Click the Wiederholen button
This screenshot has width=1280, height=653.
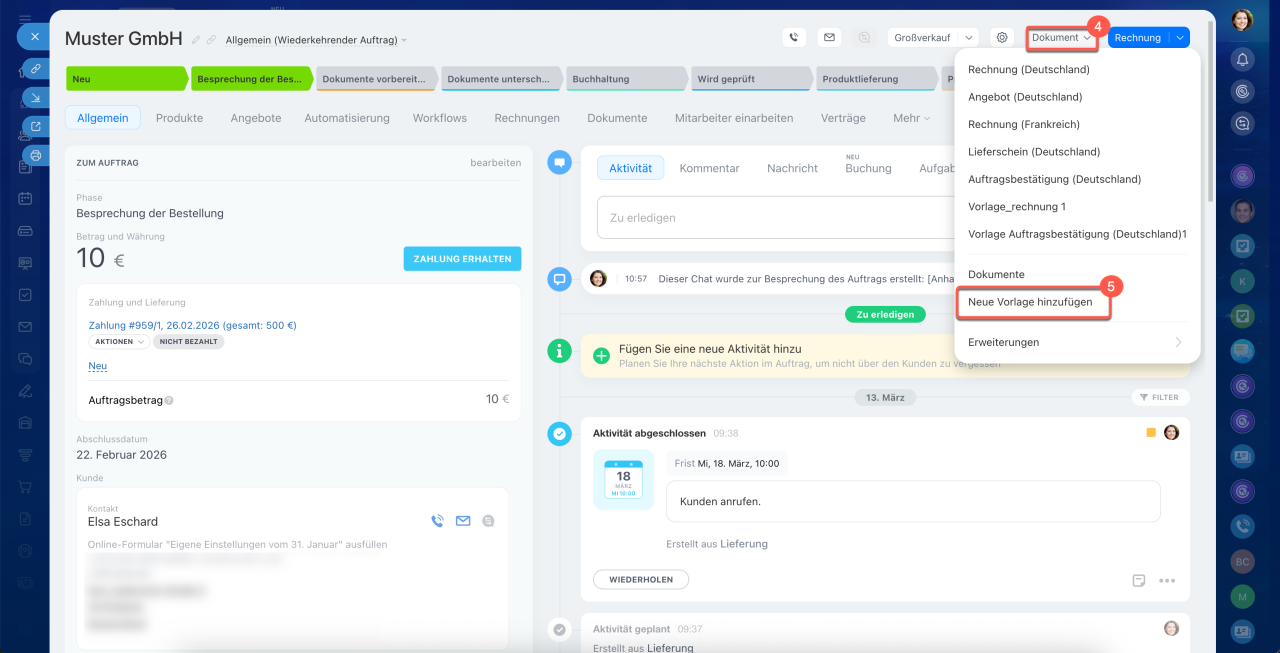[x=640, y=580]
